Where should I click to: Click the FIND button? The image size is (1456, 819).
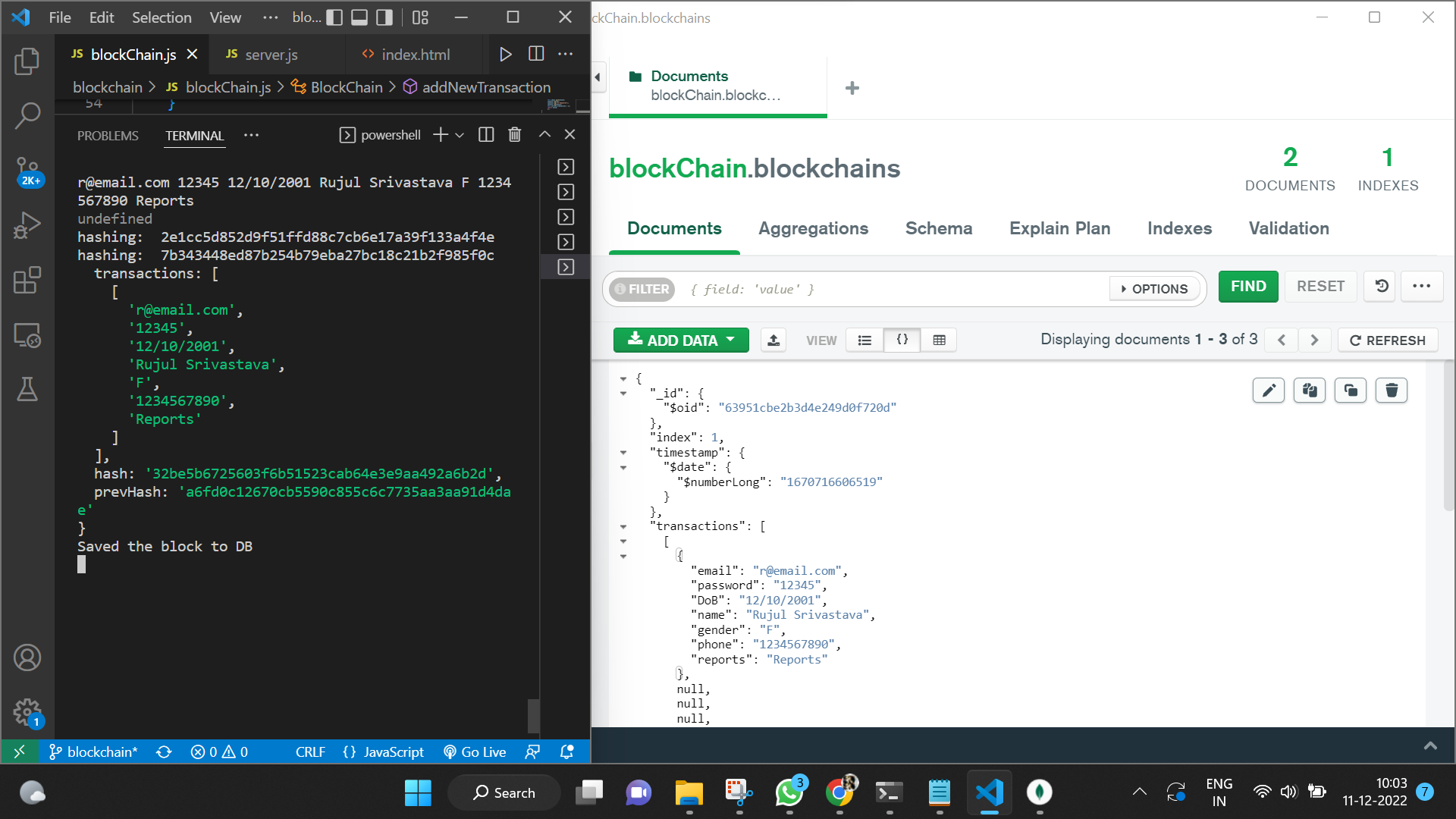pyautogui.click(x=1248, y=287)
